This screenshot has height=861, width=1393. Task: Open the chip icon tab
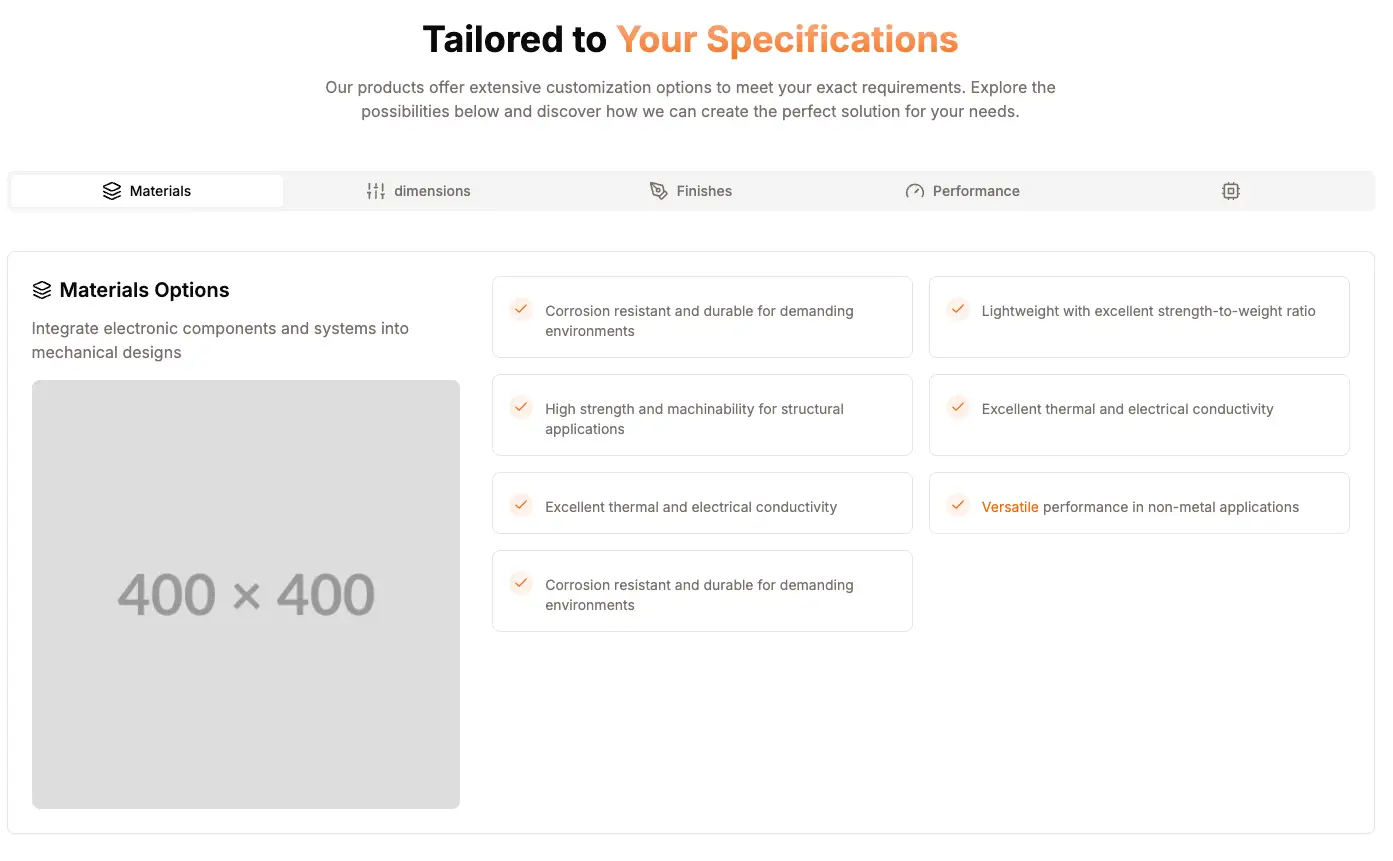[x=1231, y=191]
